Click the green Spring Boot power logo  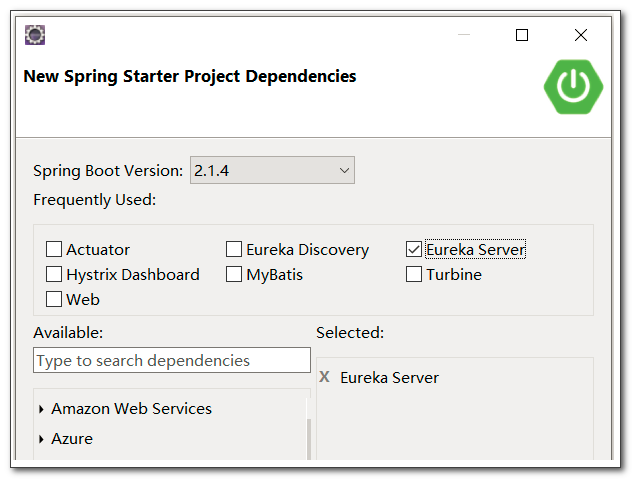[x=573, y=85]
